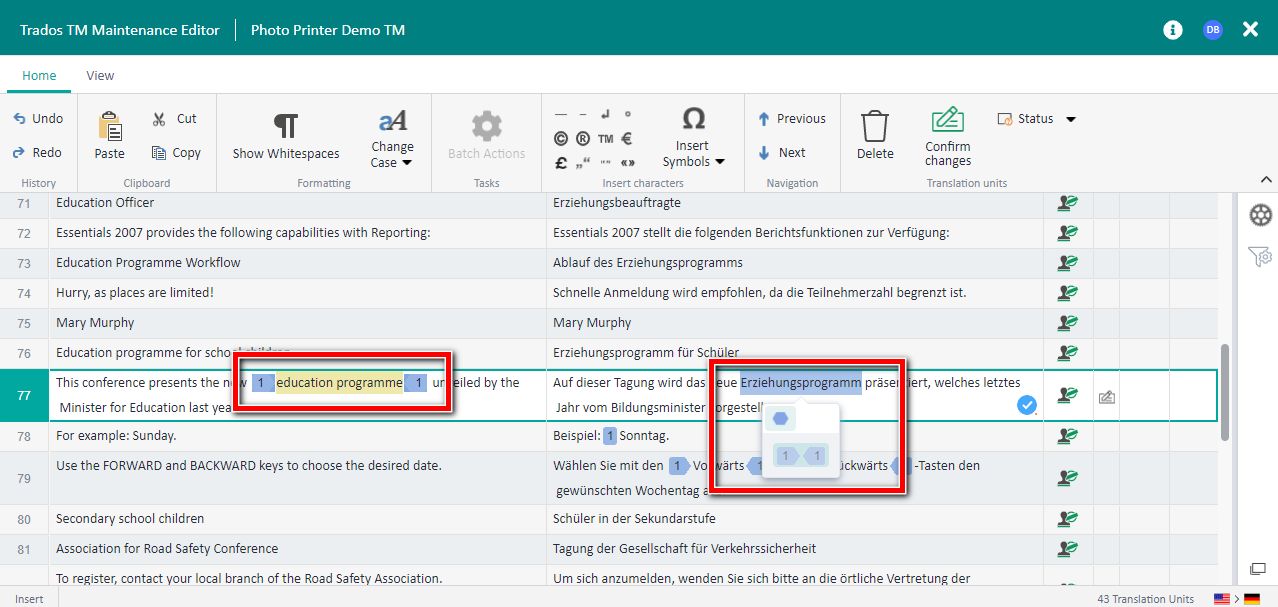This screenshot has height=607, width=1278.
Task: Insert the pound sterling sign
Action: pos(561,162)
